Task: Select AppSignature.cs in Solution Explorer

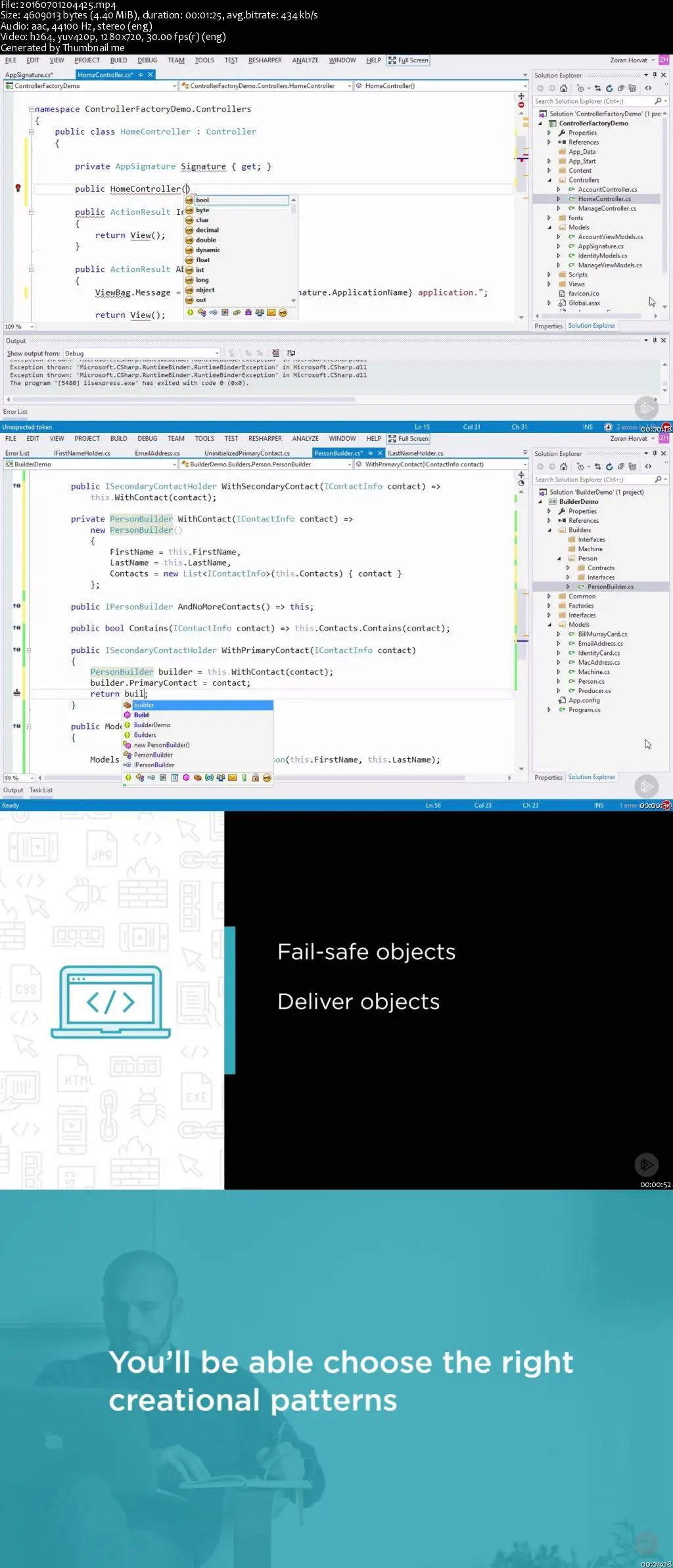Action: (x=601, y=246)
